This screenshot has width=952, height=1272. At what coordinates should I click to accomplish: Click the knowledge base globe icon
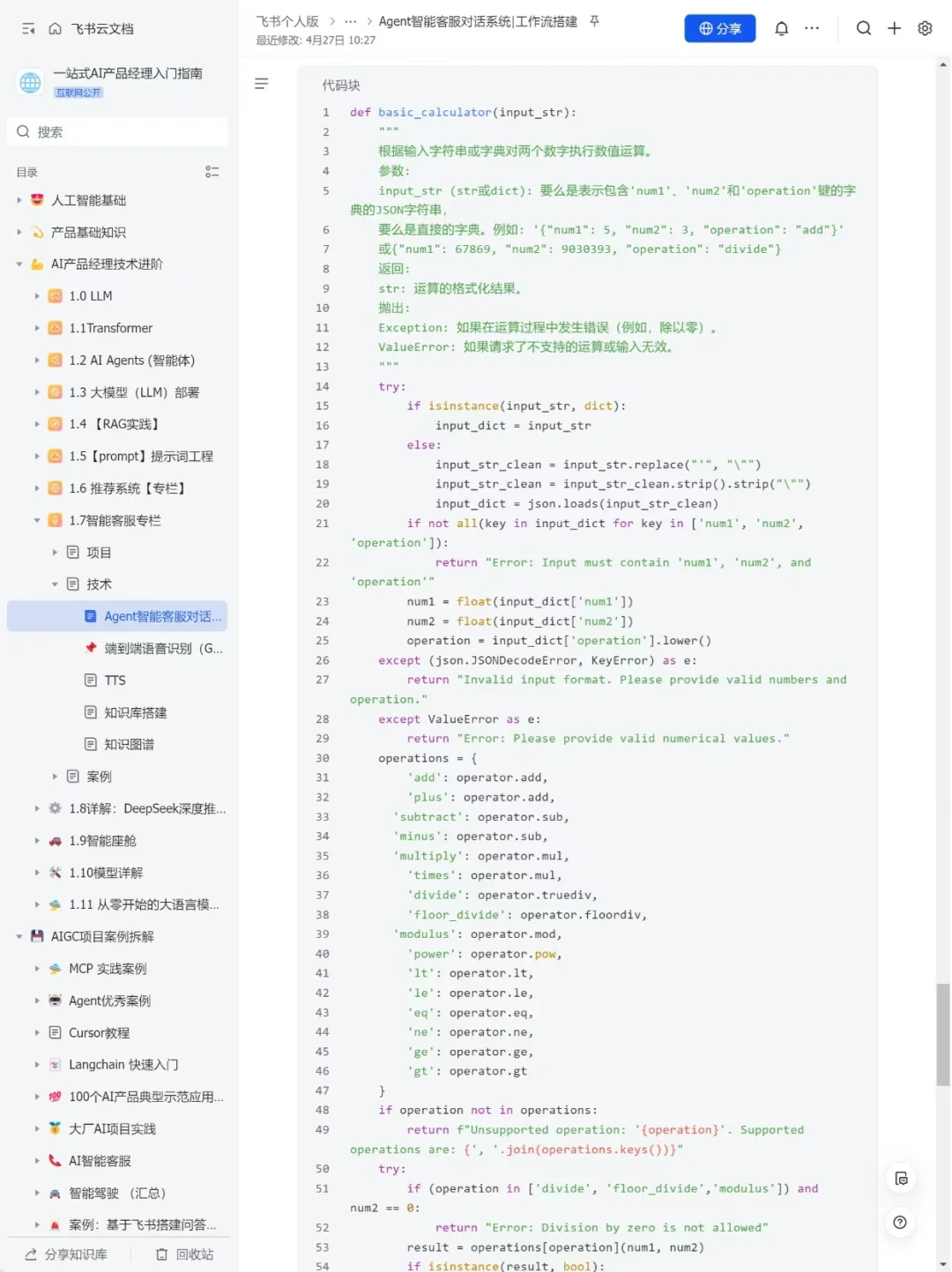30,82
